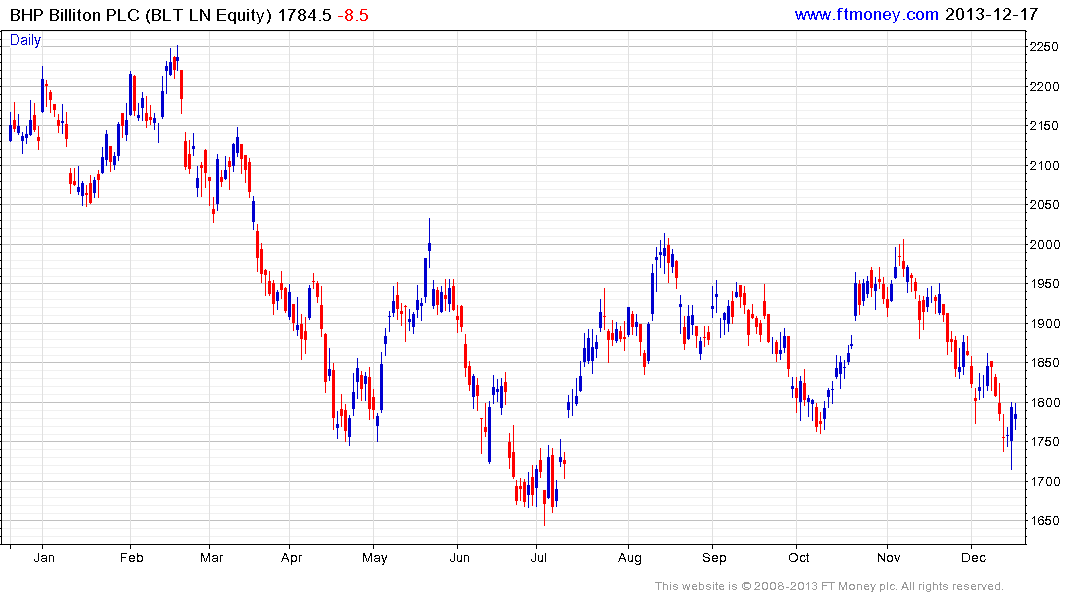Click the price change -8.5

(x=352, y=15)
